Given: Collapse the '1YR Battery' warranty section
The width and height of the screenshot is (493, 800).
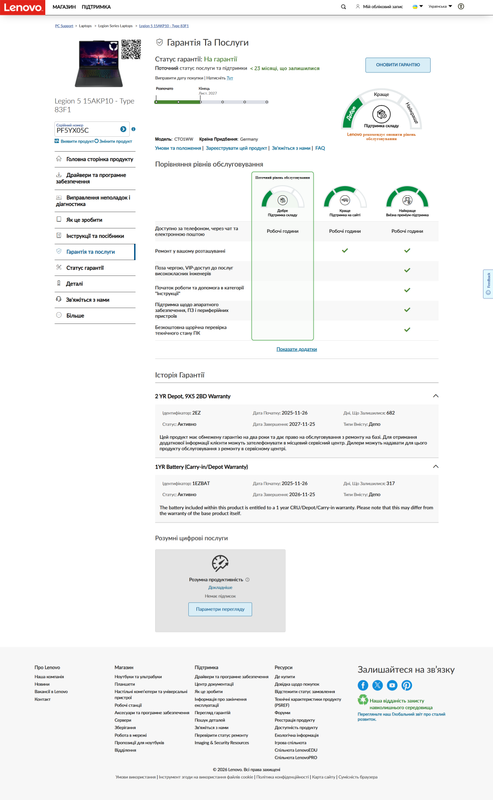Looking at the screenshot, I should pyautogui.click(x=435, y=466).
